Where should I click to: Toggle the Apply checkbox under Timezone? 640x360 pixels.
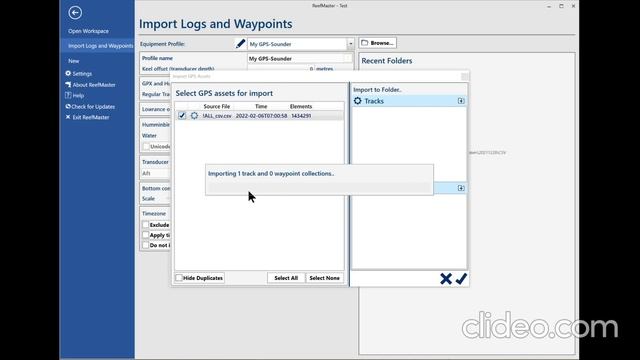[x=146, y=235]
